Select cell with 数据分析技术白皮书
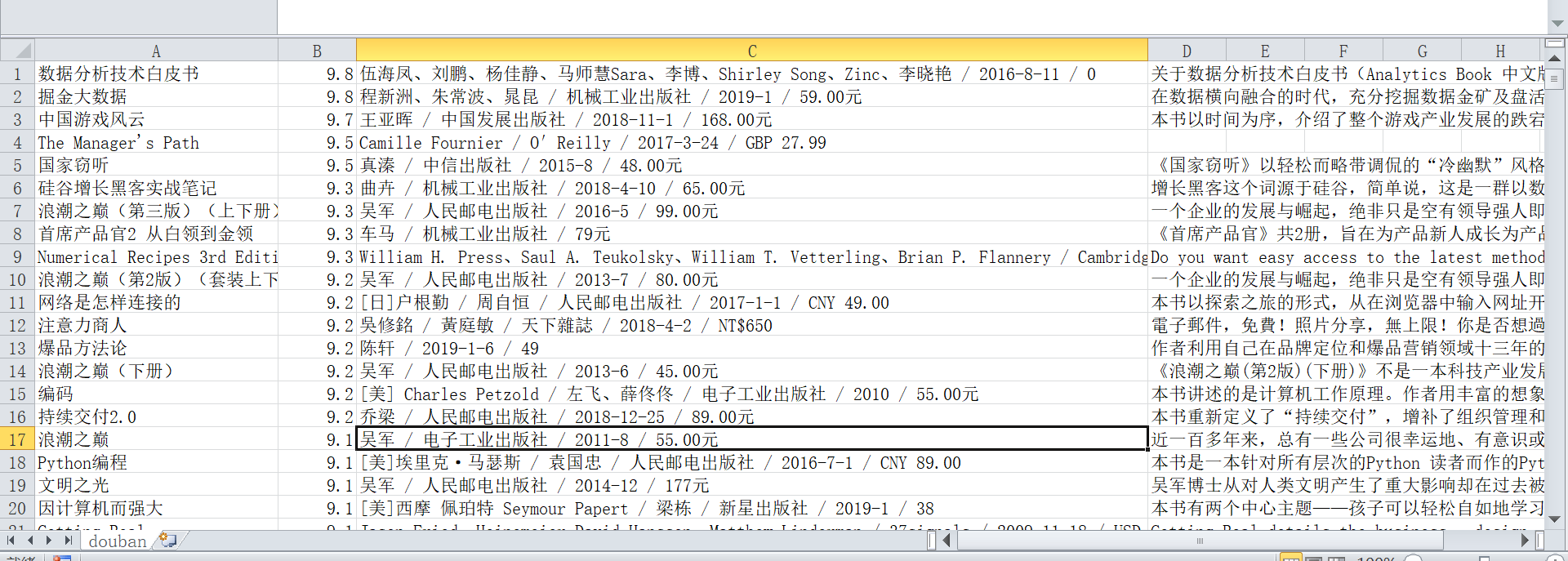 [156, 73]
